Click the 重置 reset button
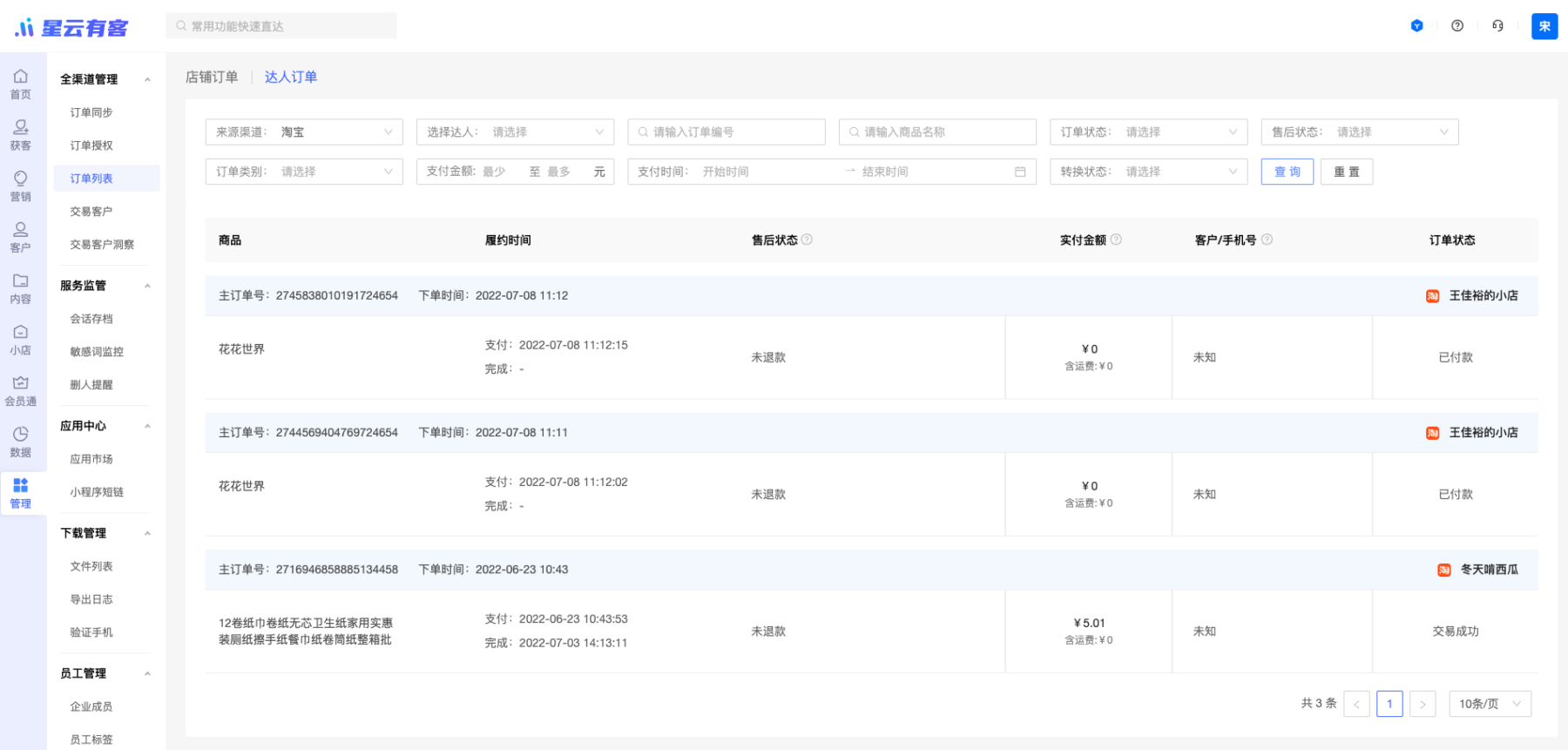The width and height of the screenshot is (1568, 750). tap(1346, 172)
